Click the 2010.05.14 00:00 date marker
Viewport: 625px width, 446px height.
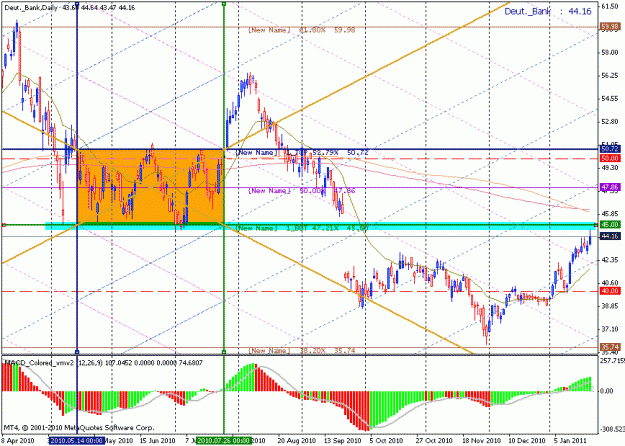click(77, 440)
